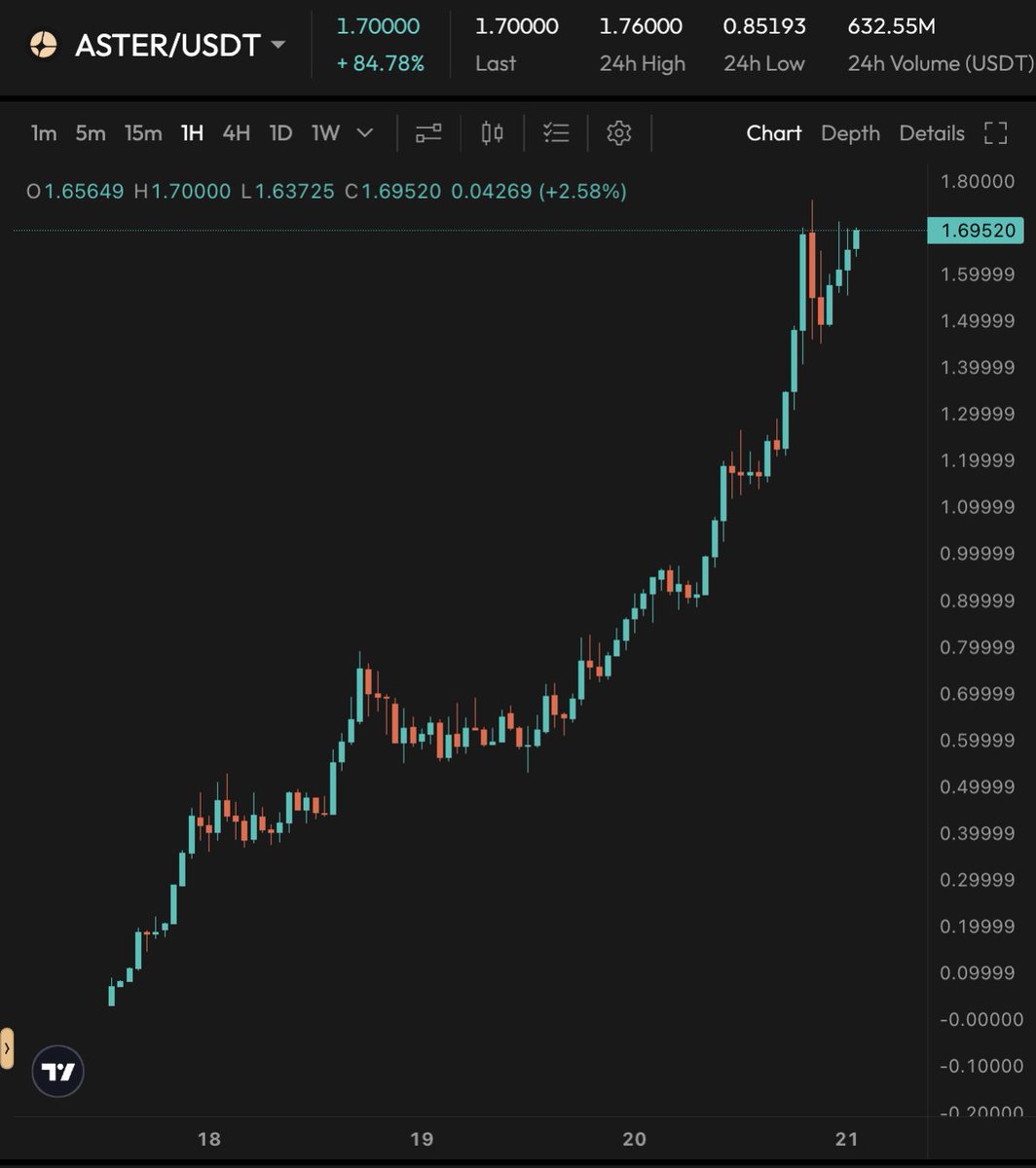Select the 1W timeframe

point(325,133)
